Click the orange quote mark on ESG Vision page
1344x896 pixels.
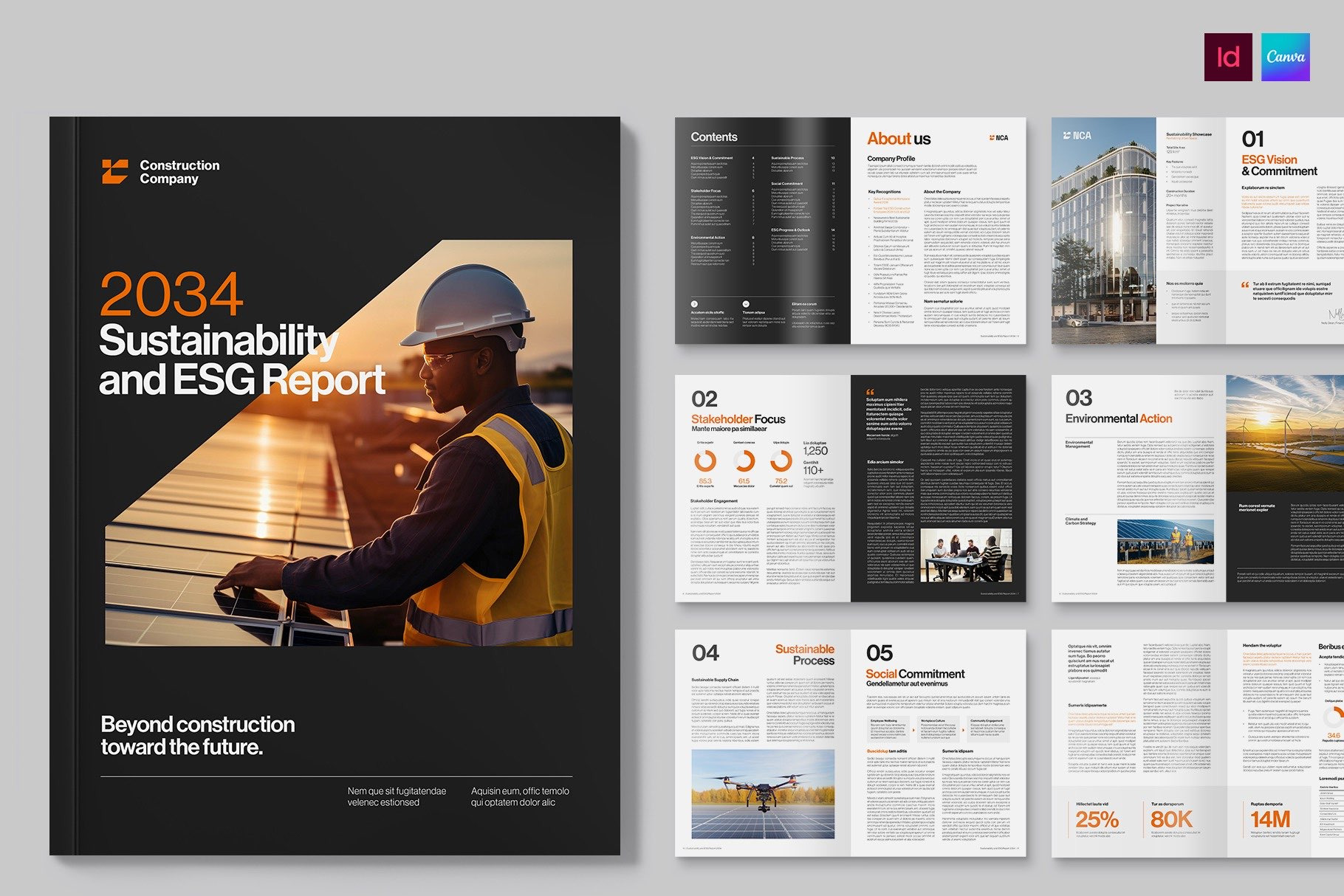pyautogui.click(x=1245, y=284)
